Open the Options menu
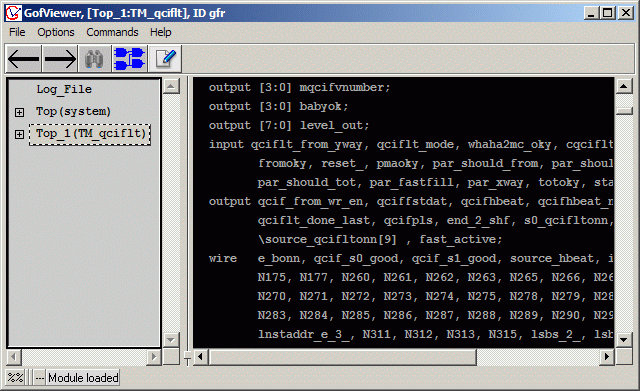 (56, 32)
